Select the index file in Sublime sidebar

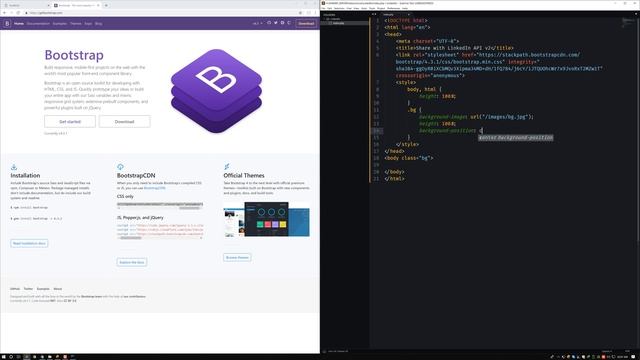[x=338, y=23]
